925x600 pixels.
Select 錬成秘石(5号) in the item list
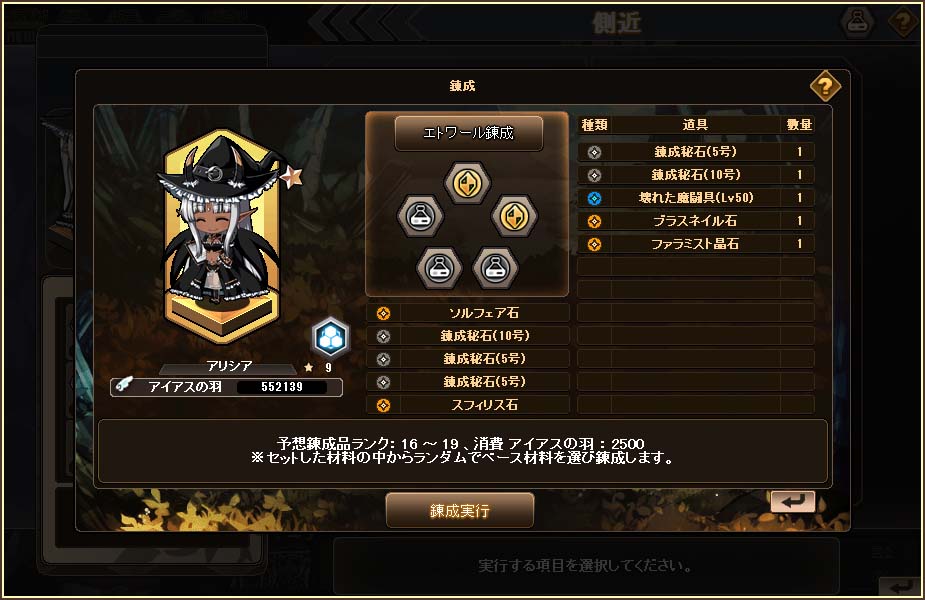[x=696, y=152]
